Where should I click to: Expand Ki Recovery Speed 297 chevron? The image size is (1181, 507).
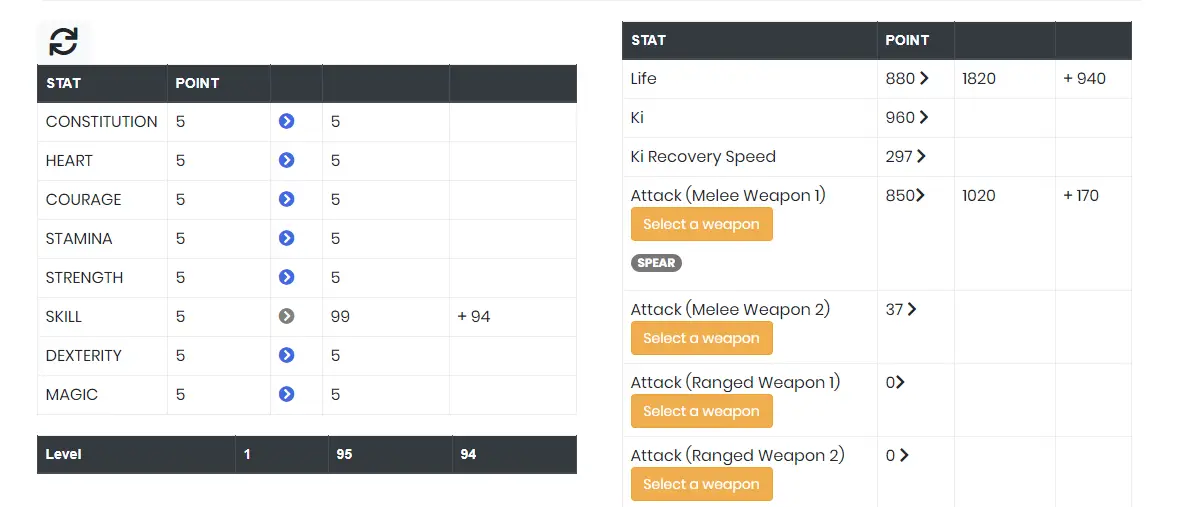[920, 157]
